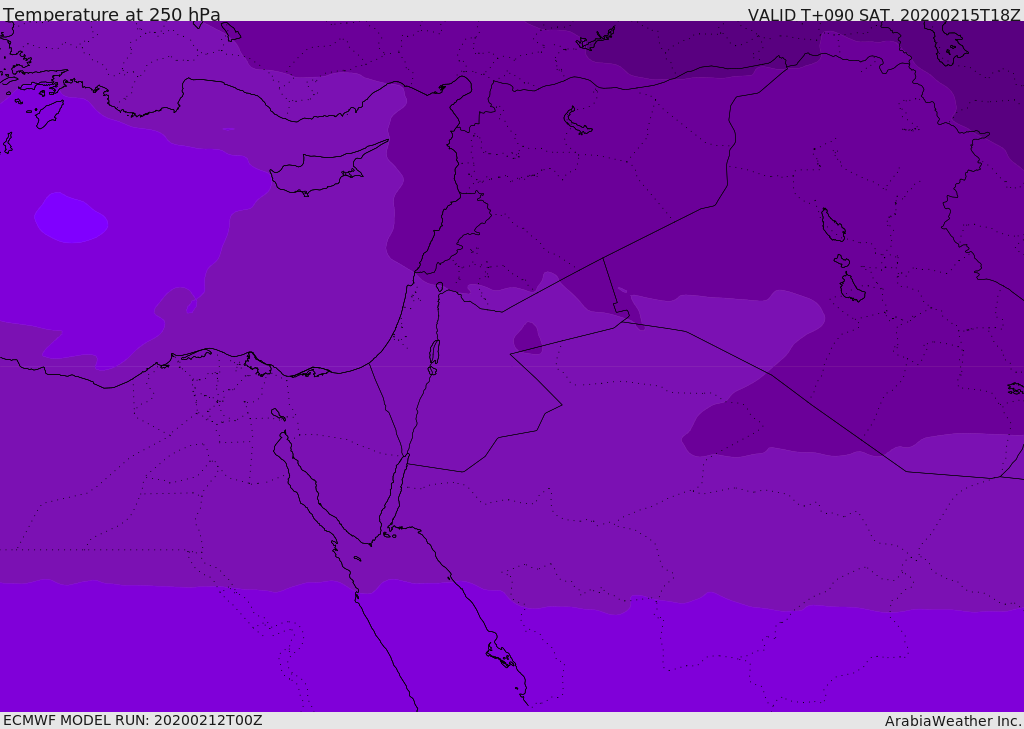Click the bright purple blob over the Mediterranean

[70, 218]
